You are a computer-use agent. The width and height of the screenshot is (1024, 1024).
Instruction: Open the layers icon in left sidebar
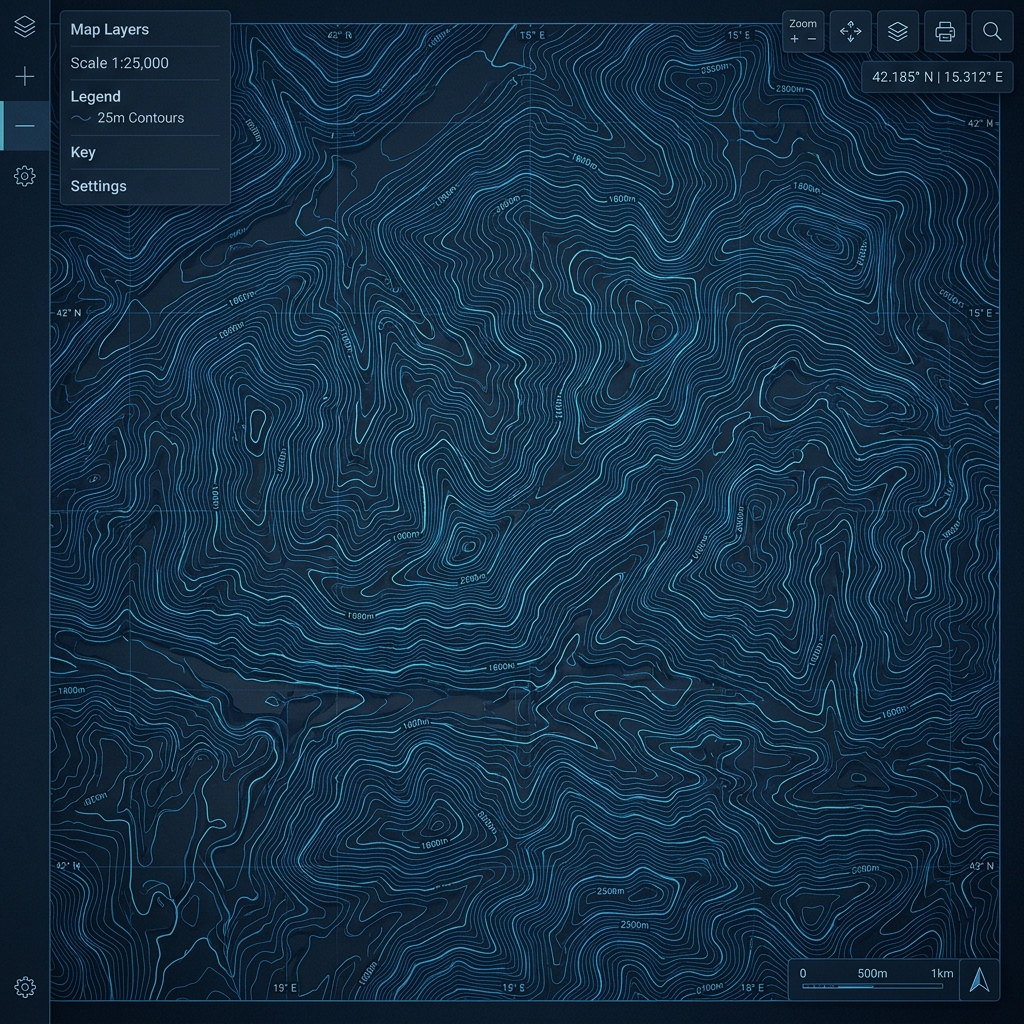[25, 27]
